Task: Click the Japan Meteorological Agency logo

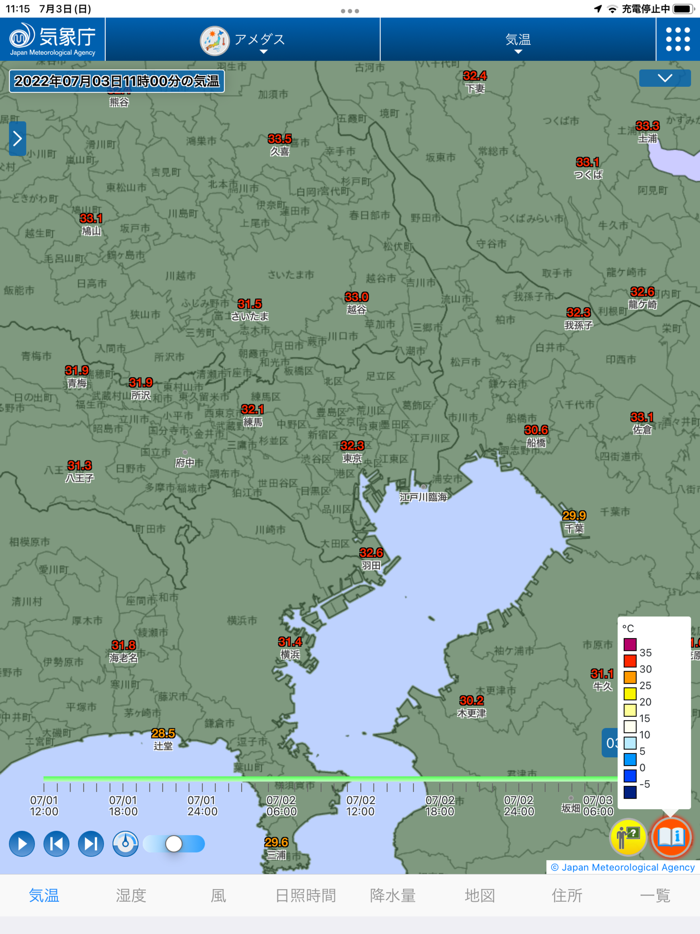Action: tap(52, 39)
